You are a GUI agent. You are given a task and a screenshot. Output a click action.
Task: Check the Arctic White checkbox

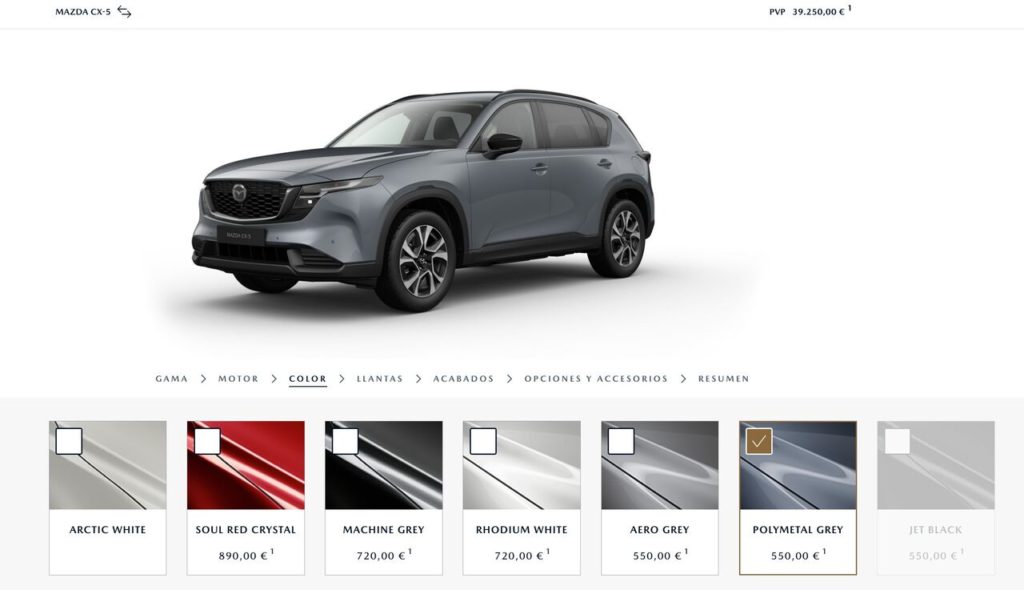coord(69,441)
